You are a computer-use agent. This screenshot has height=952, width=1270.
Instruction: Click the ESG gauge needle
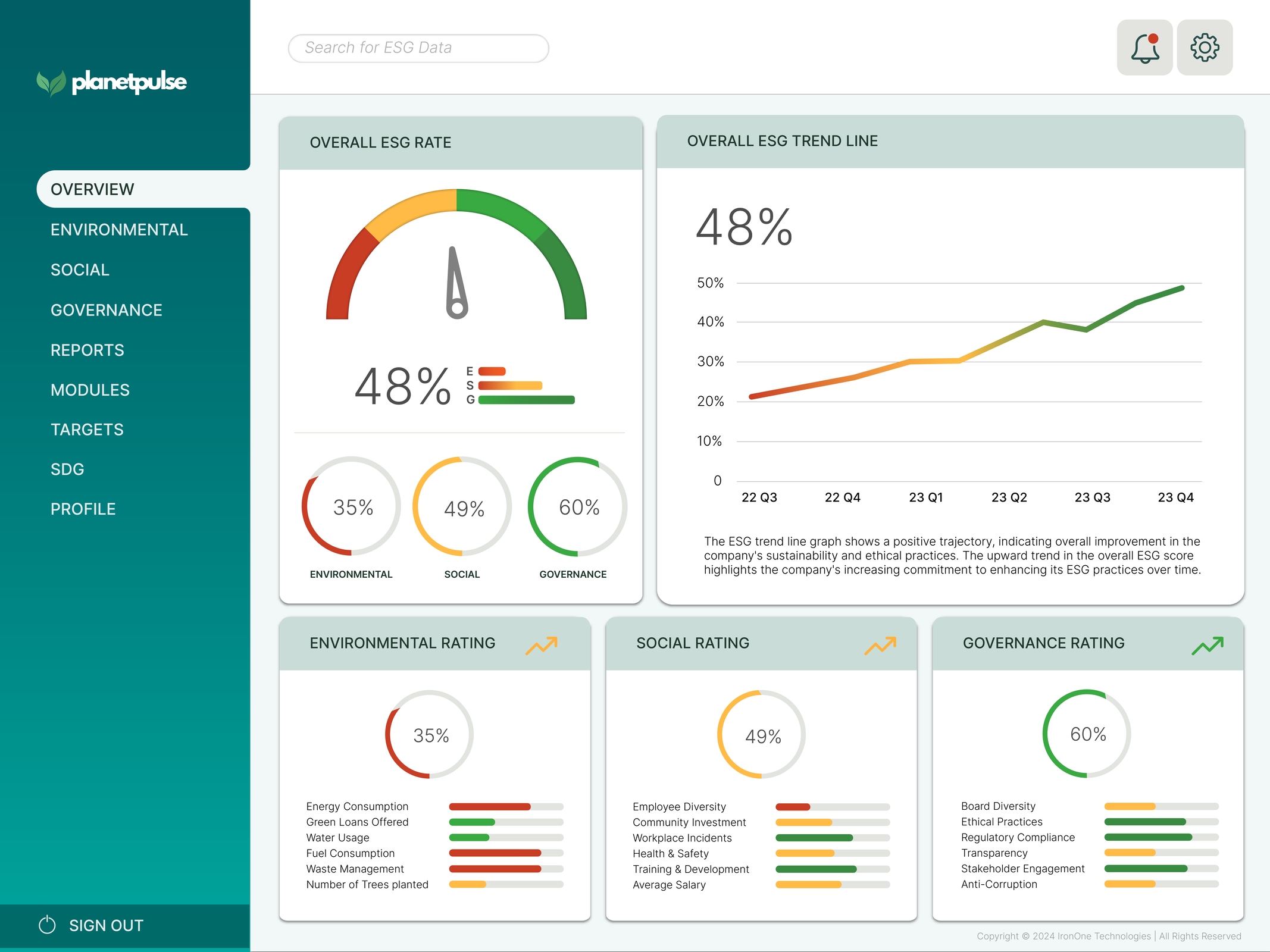[x=456, y=283]
